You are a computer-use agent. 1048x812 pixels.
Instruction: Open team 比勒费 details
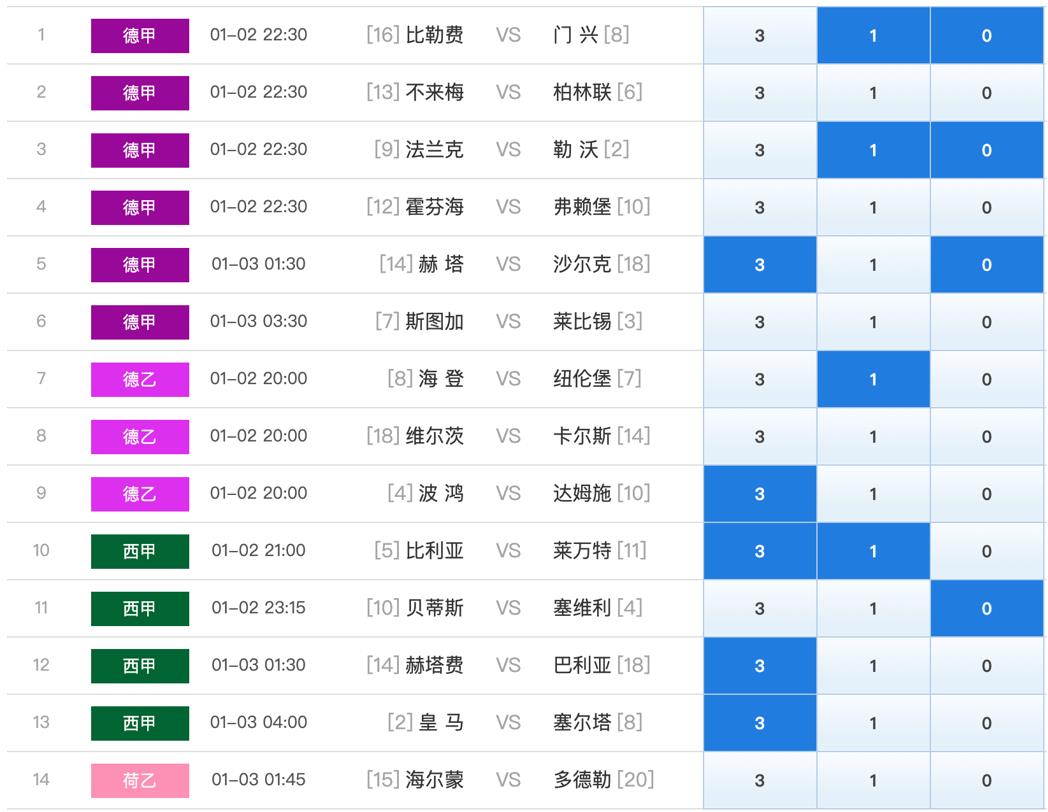(x=434, y=35)
